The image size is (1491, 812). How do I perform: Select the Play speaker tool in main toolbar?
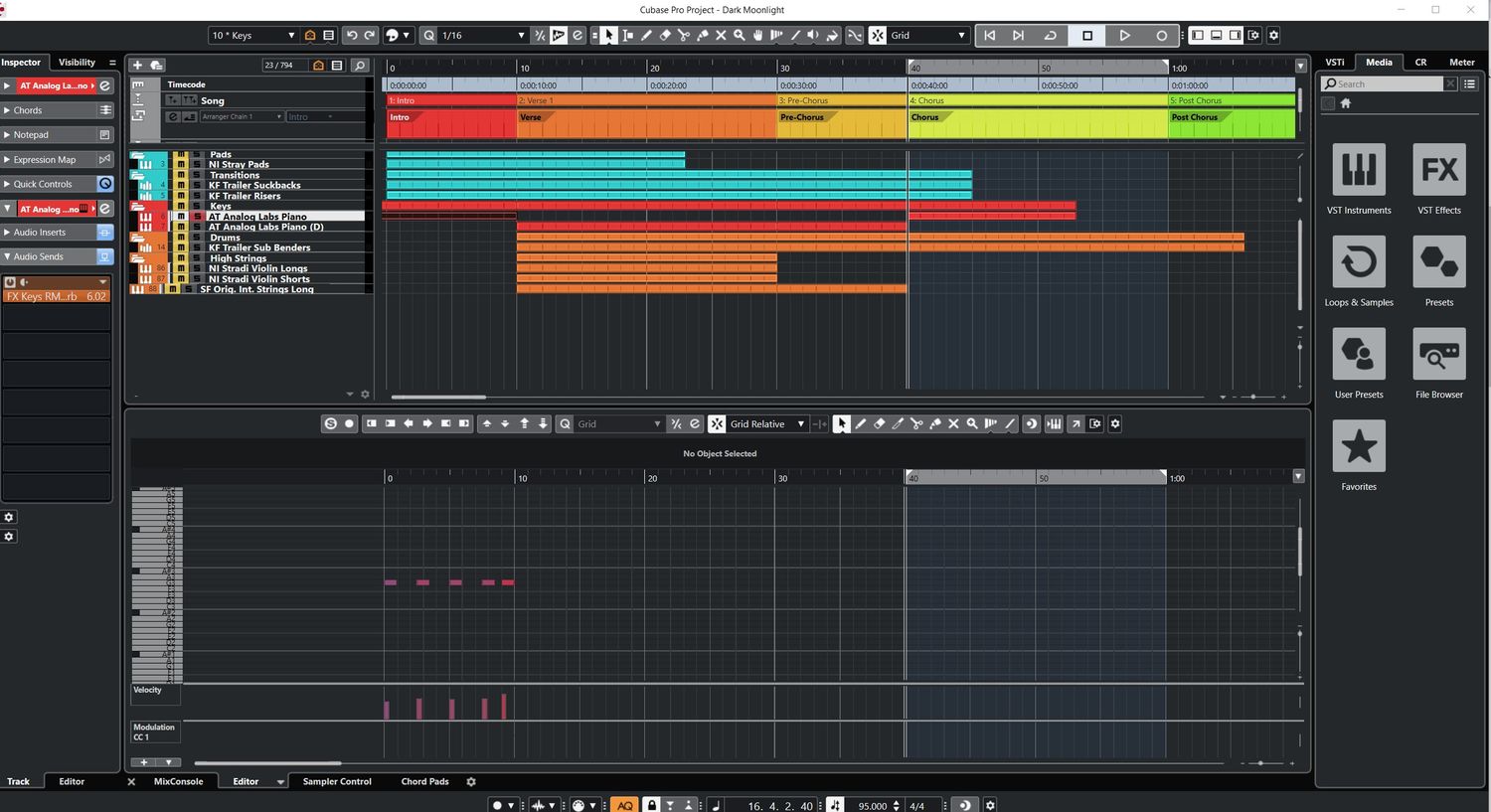[813, 35]
